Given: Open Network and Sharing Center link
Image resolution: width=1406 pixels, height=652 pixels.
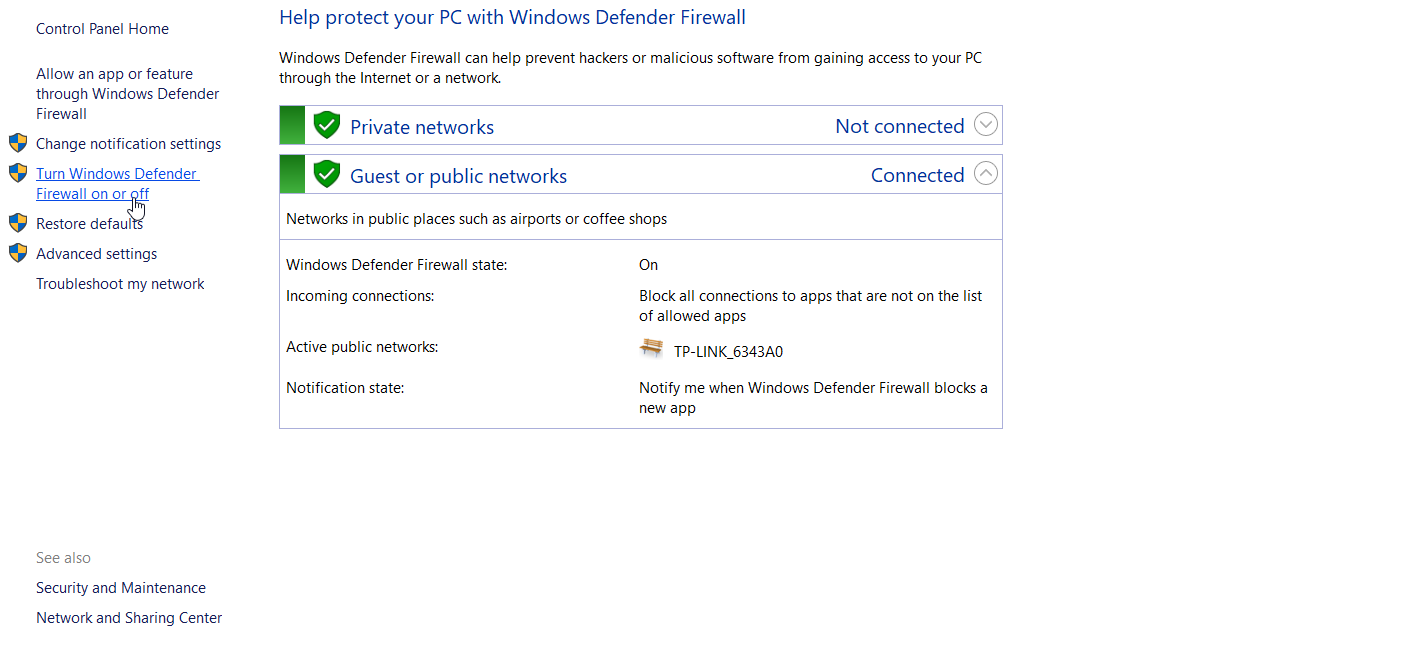Looking at the screenshot, I should pyautogui.click(x=129, y=618).
